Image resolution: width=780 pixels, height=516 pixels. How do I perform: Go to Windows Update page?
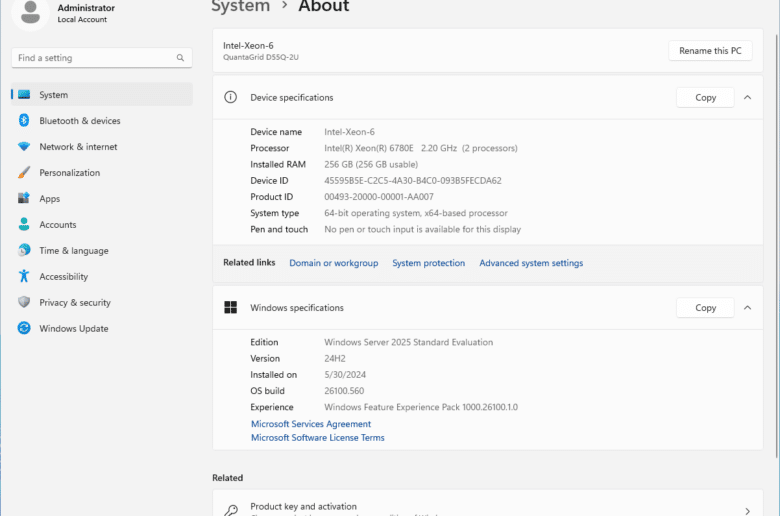click(x=102, y=328)
